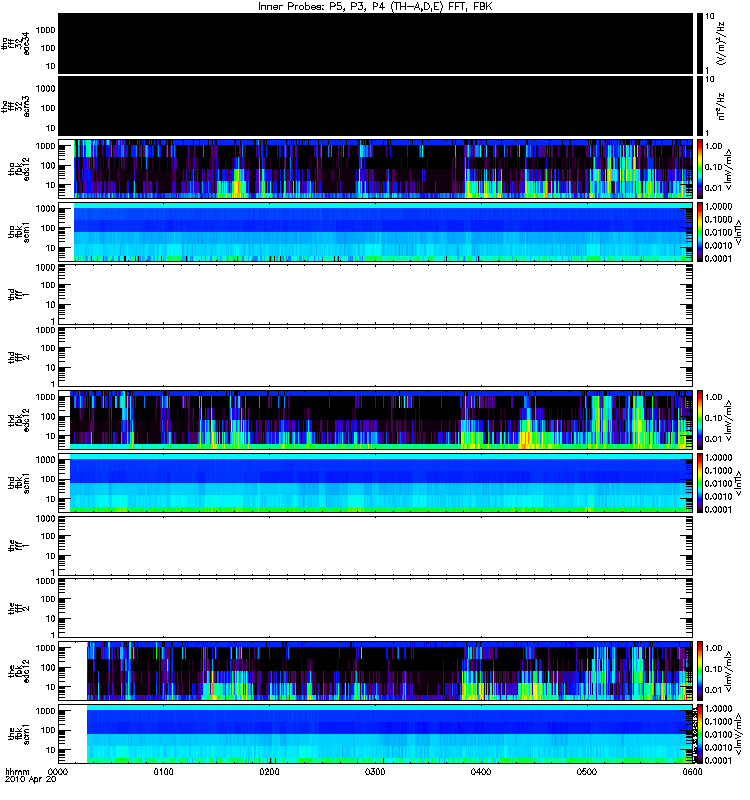Click inside the tha fbk scm1 spectrogram
750x800 pixels.
pos(376,232)
